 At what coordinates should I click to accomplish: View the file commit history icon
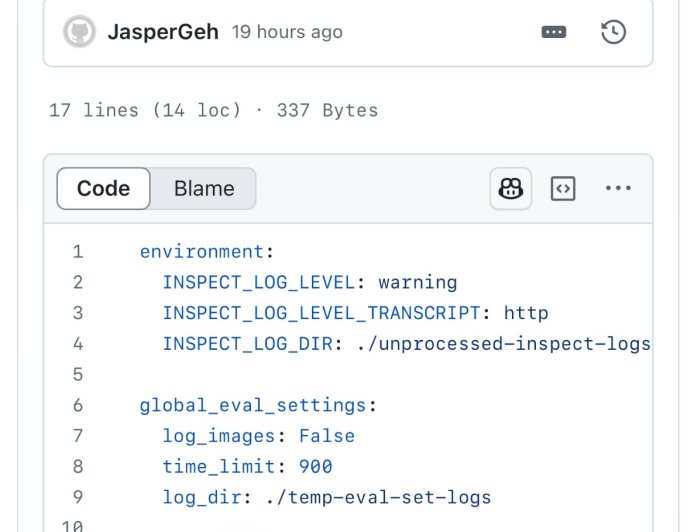613,32
